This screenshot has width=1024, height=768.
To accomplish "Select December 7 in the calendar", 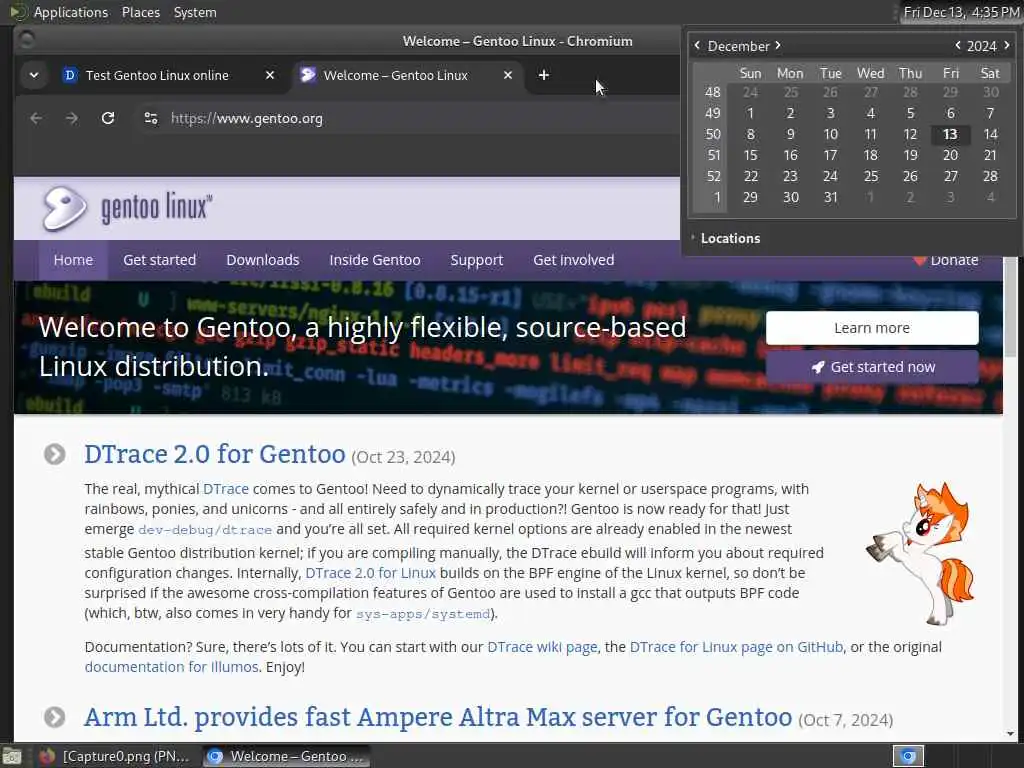I will [x=990, y=114].
